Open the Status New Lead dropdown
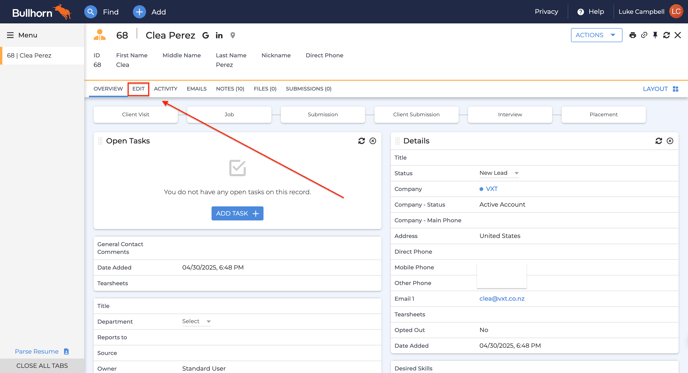 tap(499, 173)
